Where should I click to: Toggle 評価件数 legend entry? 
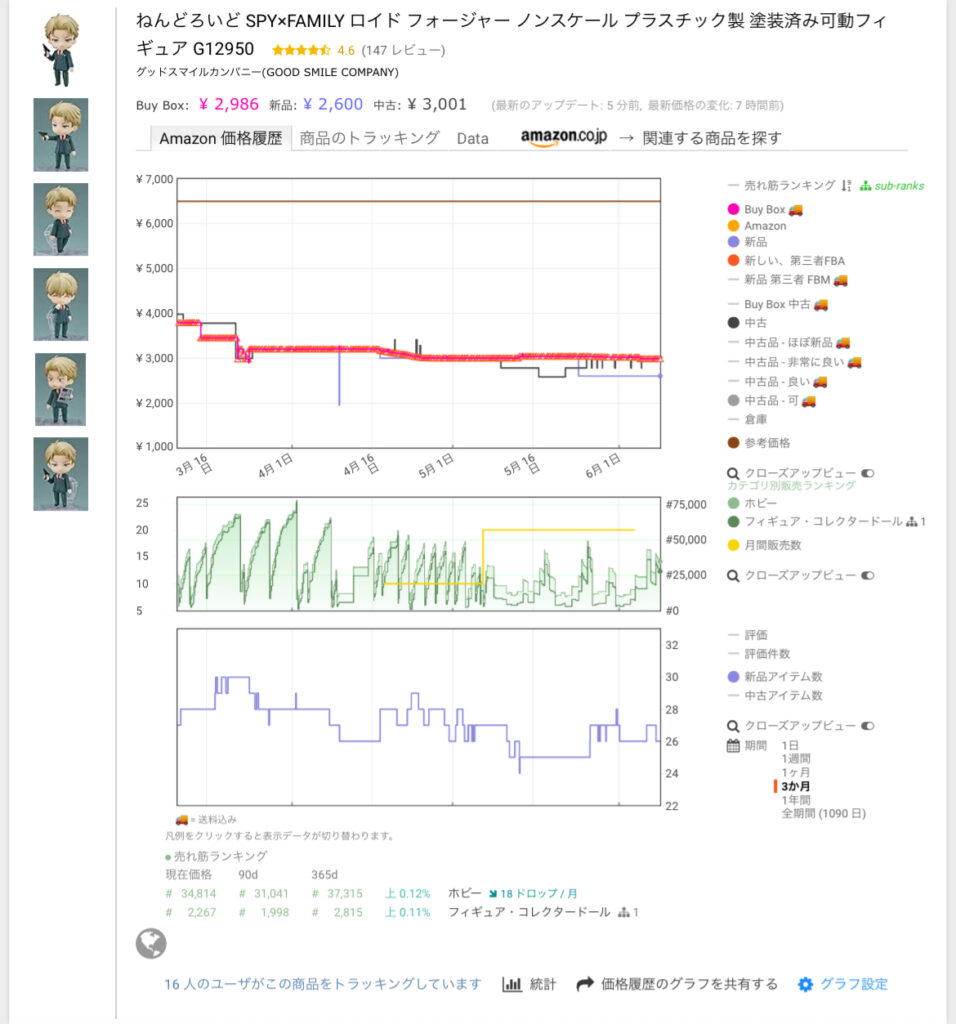click(x=759, y=654)
